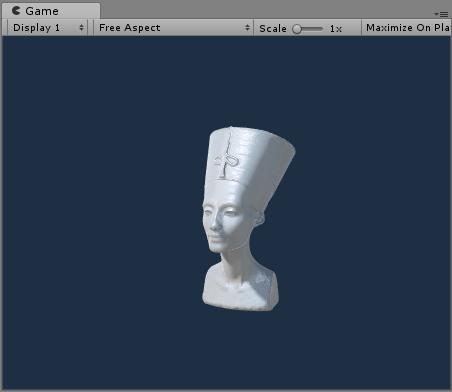Click the Pac-Man icon on the Game tab
The image size is (452, 392).
click(16, 11)
